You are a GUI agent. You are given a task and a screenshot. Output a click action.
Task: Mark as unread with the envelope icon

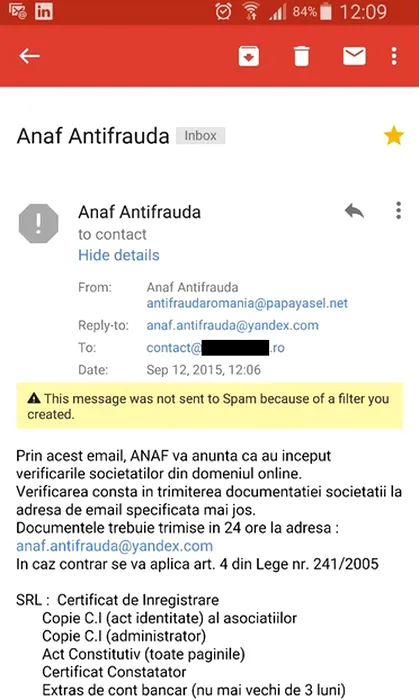[x=354, y=56]
